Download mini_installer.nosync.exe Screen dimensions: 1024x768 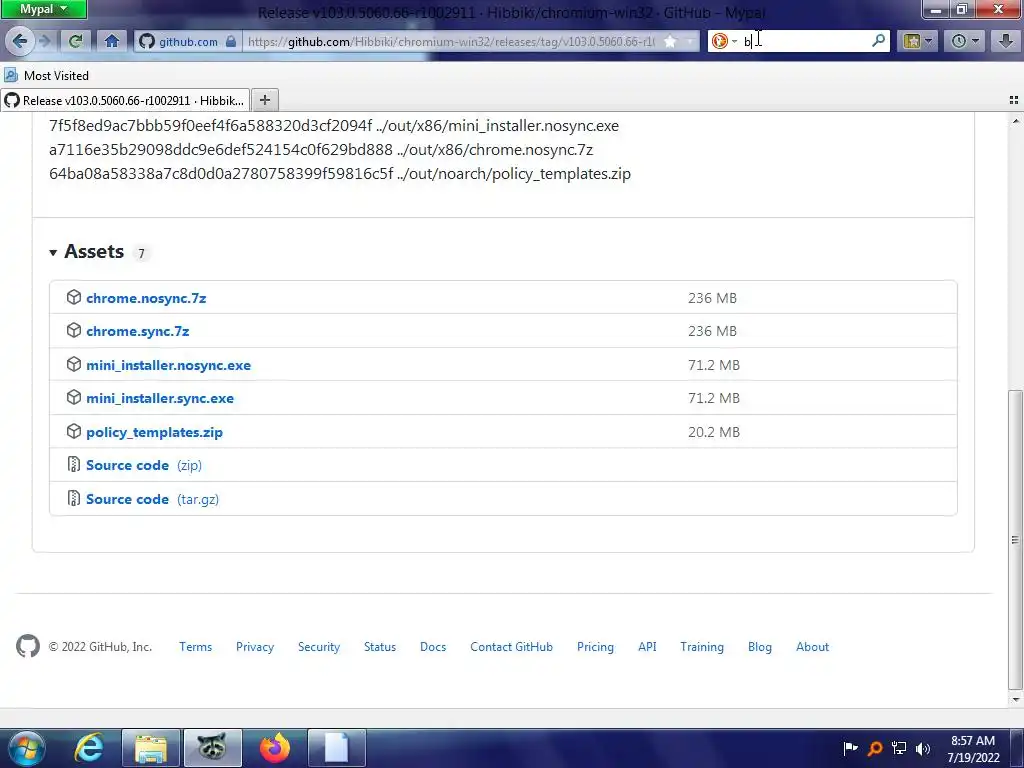pos(168,365)
